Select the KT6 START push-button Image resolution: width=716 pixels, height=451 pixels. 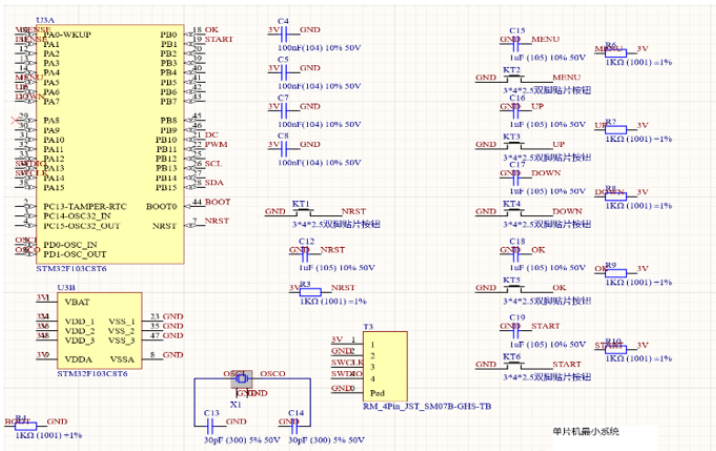(514, 365)
